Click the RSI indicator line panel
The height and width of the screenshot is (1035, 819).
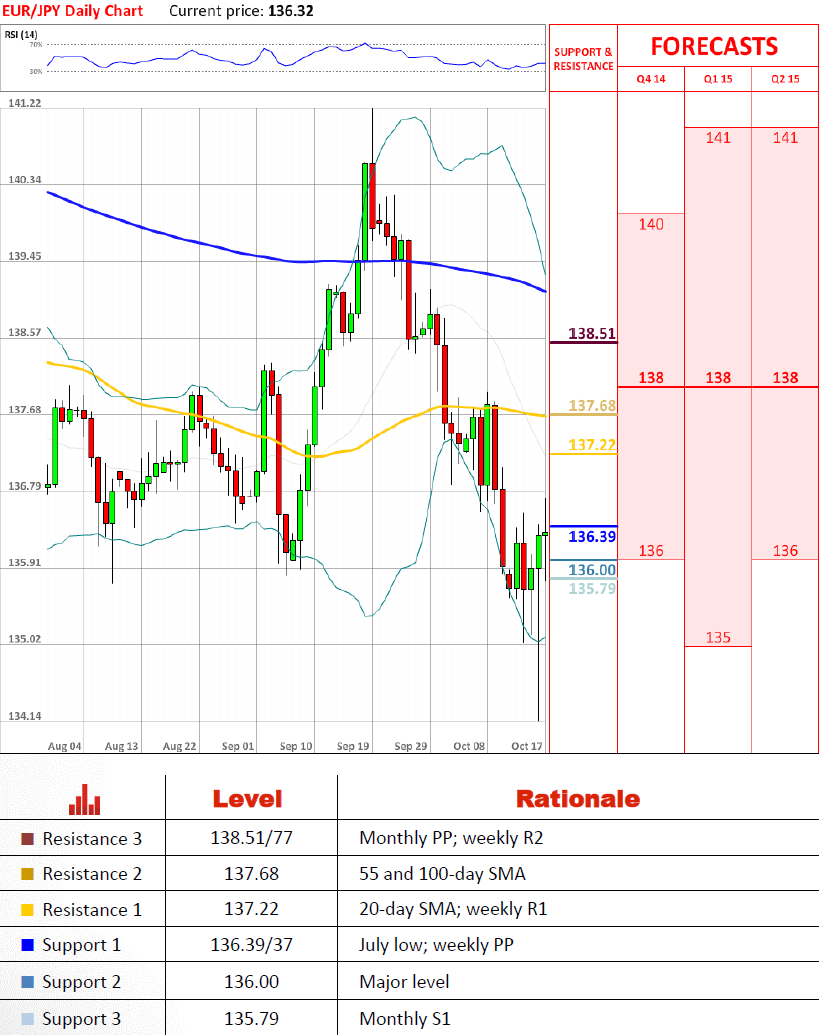pyautogui.click(x=273, y=58)
